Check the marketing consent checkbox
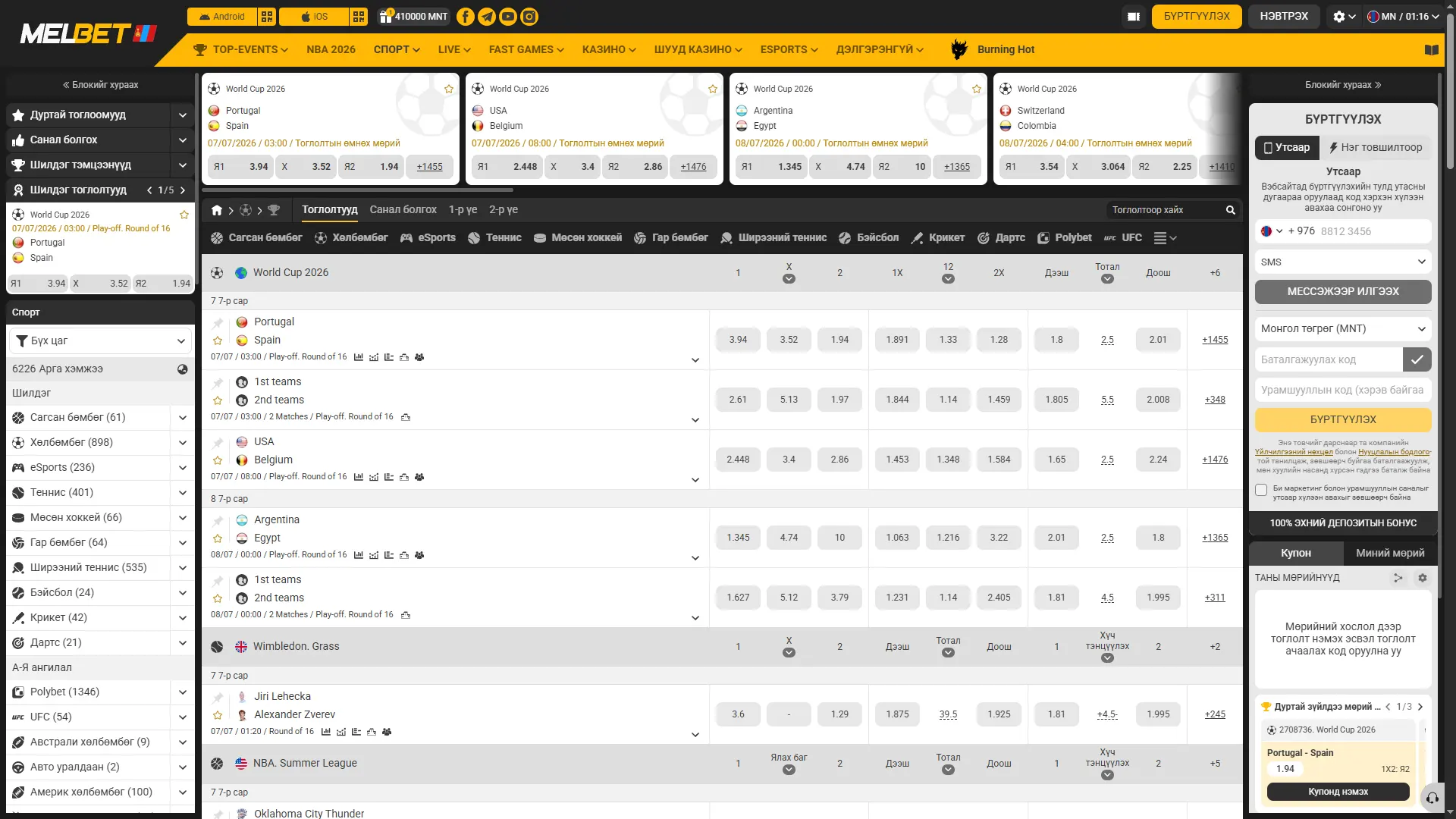This screenshot has height=819, width=1456. click(x=1261, y=490)
